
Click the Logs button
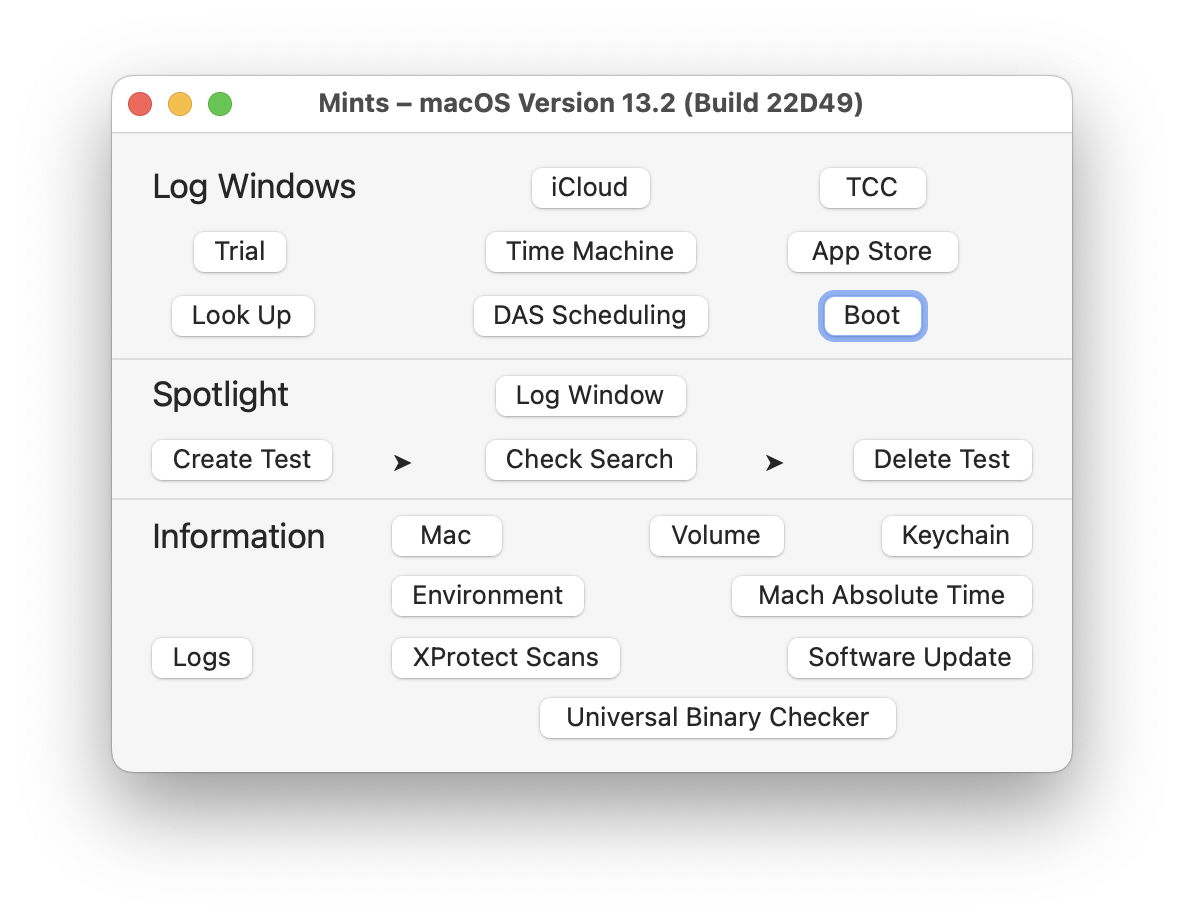[202, 658]
